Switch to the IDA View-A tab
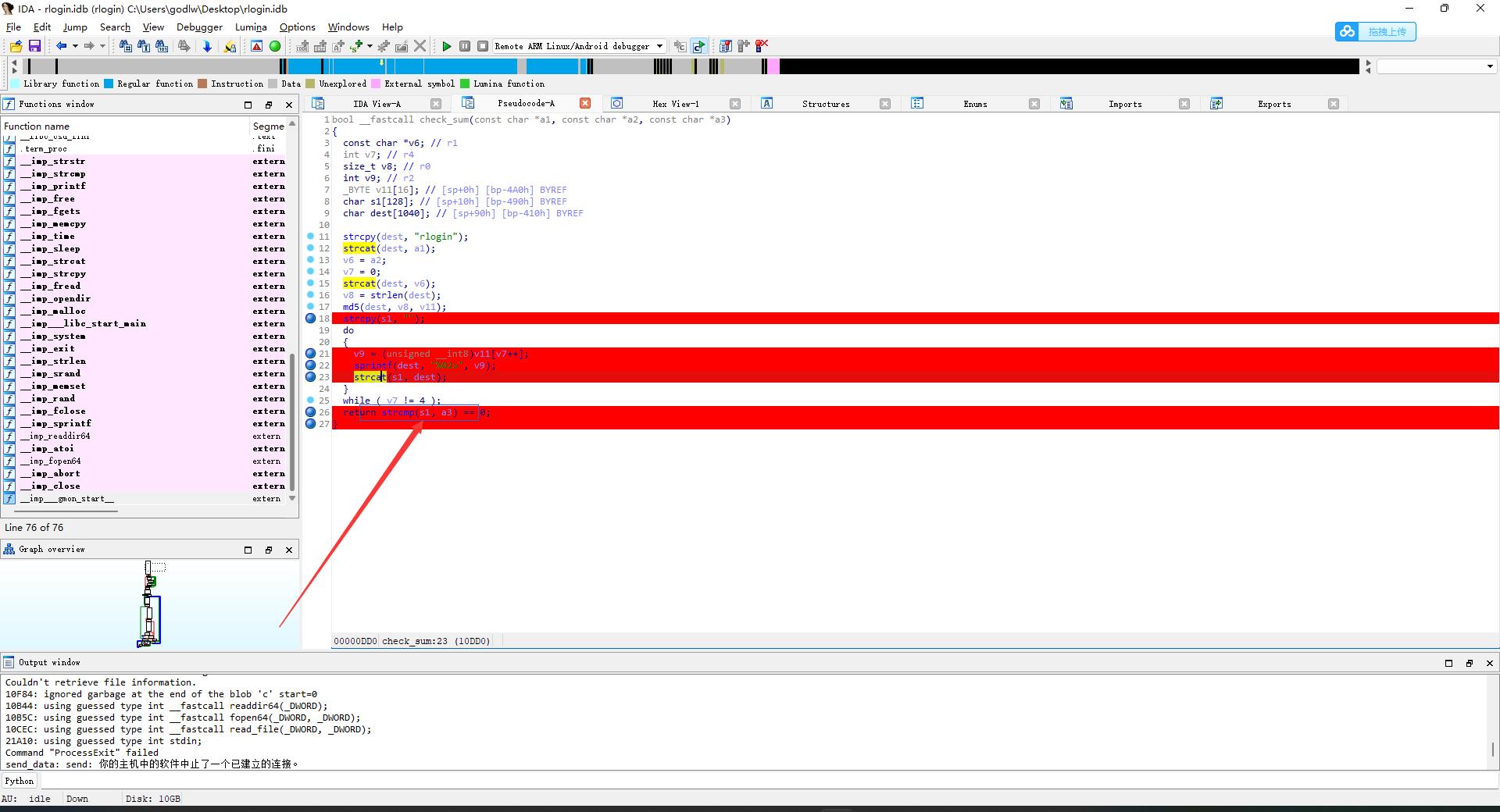 point(377,104)
